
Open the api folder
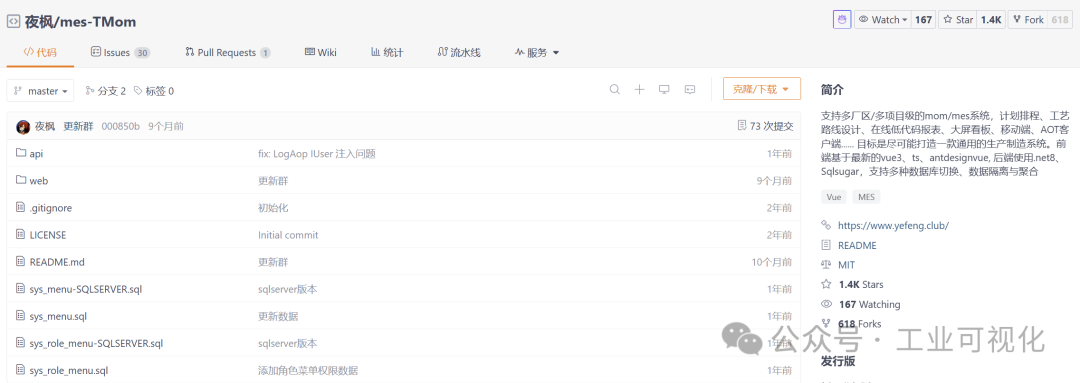tap(36, 154)
